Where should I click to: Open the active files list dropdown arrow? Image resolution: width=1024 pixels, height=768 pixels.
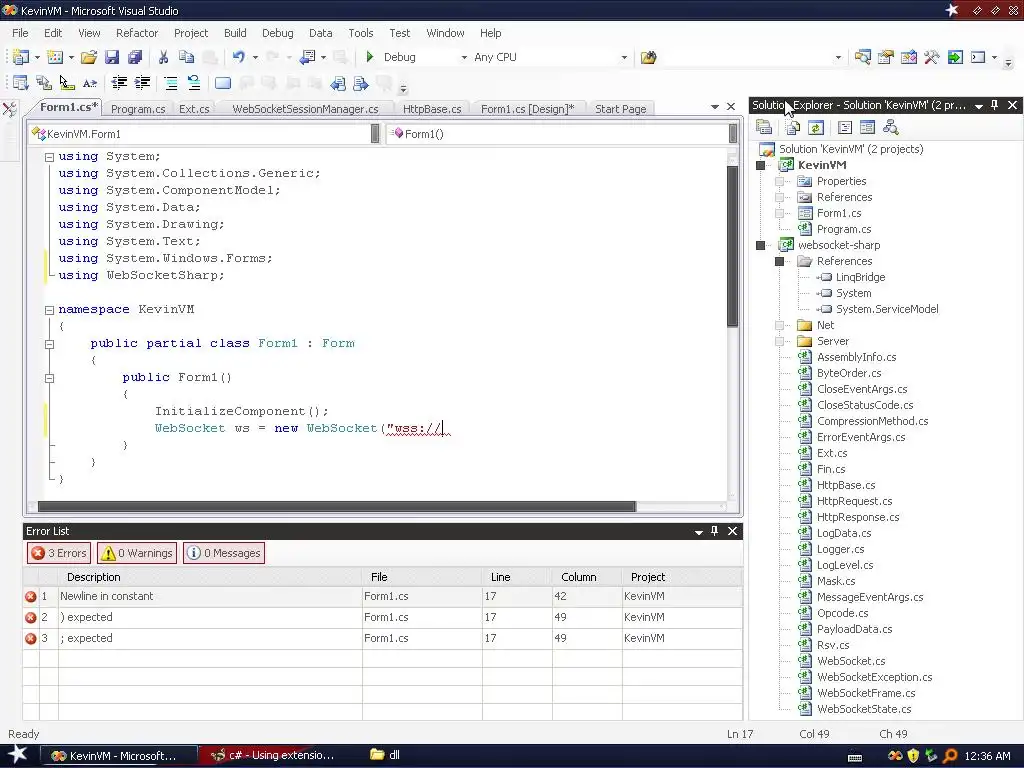tap(714, 106)
